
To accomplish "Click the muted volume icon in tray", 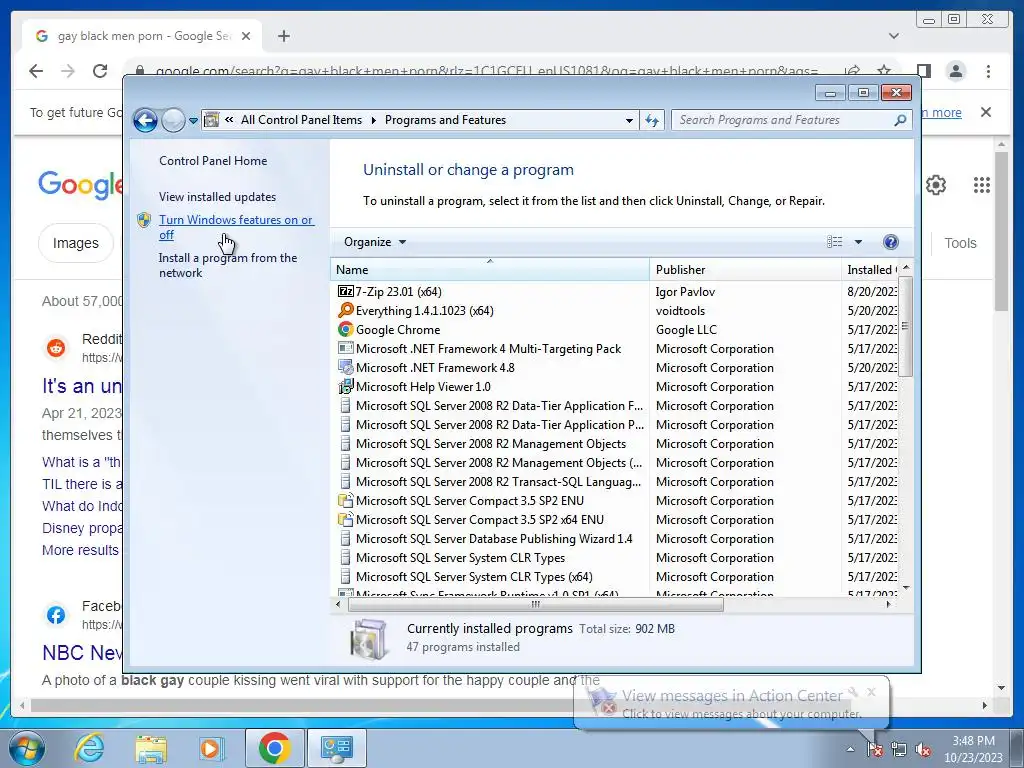I will pyautogui.click(x=923, y=749).
